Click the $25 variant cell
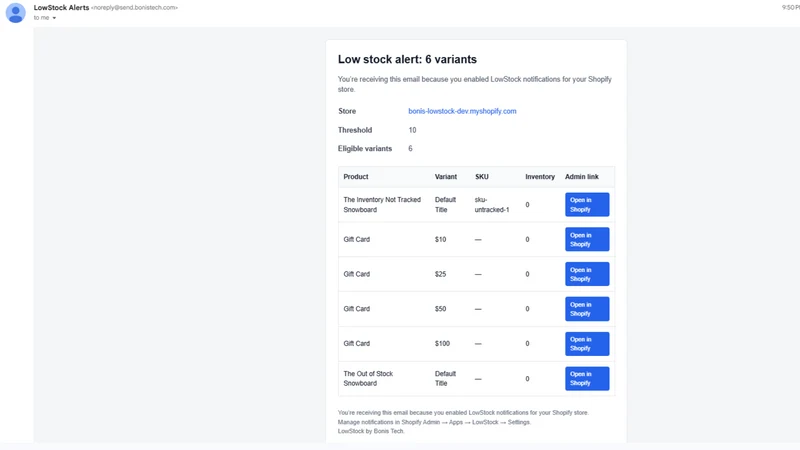Screen dimensions: 800x450 point(440,274)
